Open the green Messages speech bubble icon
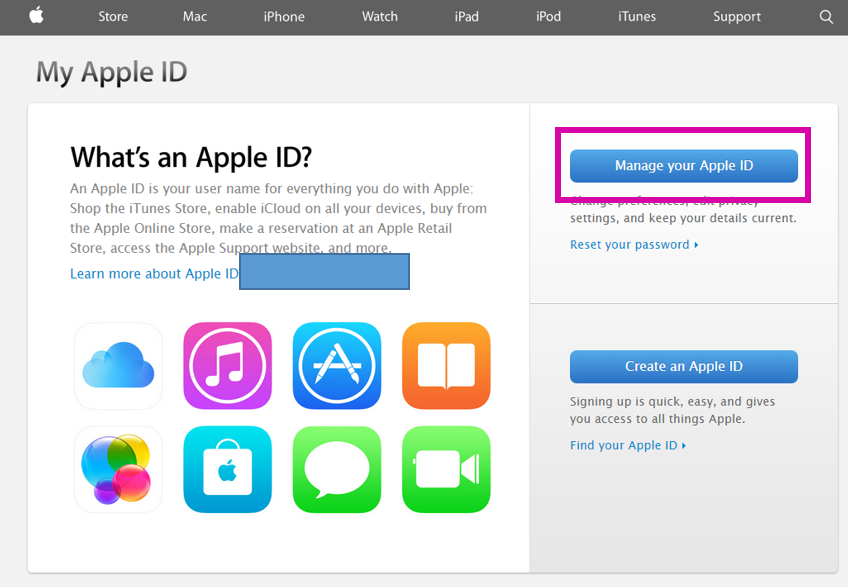The width and height of the screenshot is (848, 587). click(x=337, y=469)
